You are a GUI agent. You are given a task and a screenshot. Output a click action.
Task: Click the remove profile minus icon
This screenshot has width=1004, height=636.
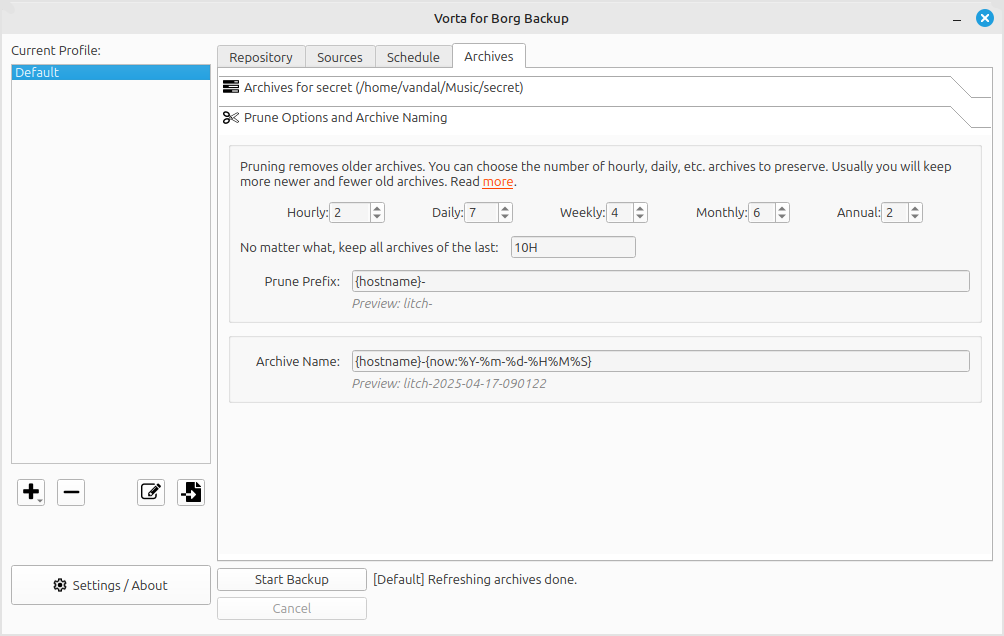pos(71,492)
